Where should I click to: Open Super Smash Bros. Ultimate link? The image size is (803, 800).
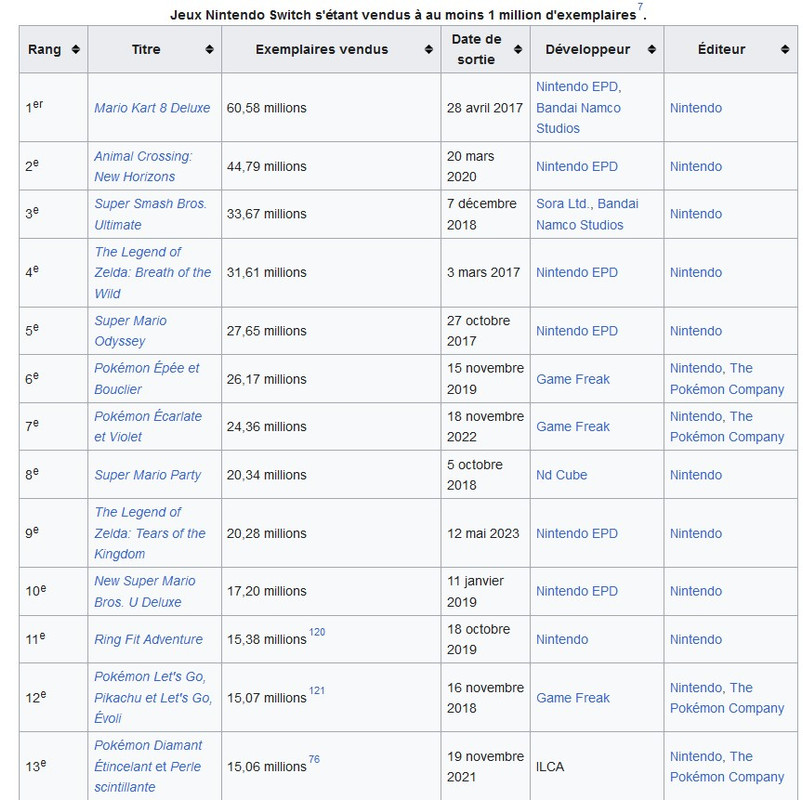click(x=151, y=214)
